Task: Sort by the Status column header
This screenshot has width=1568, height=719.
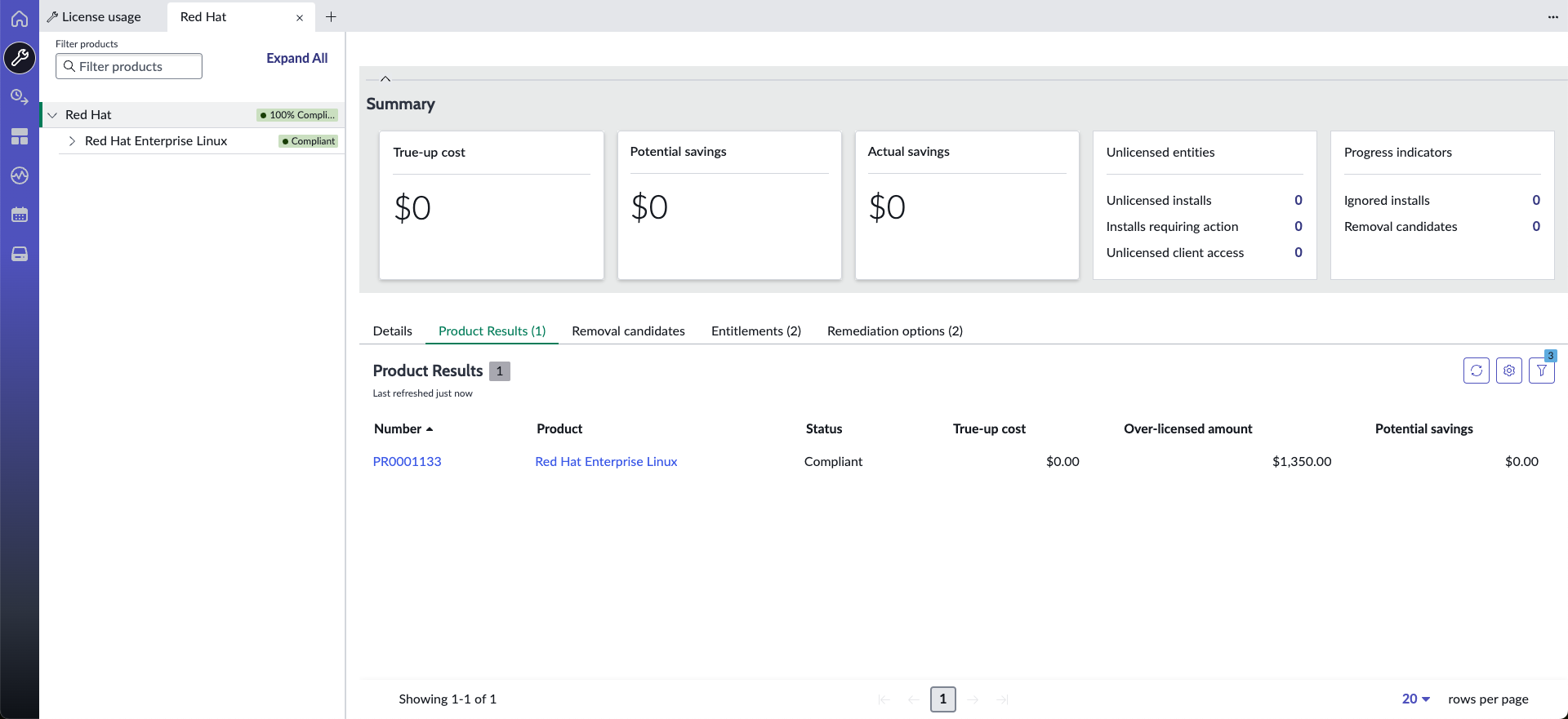Action: click(824, 428)
